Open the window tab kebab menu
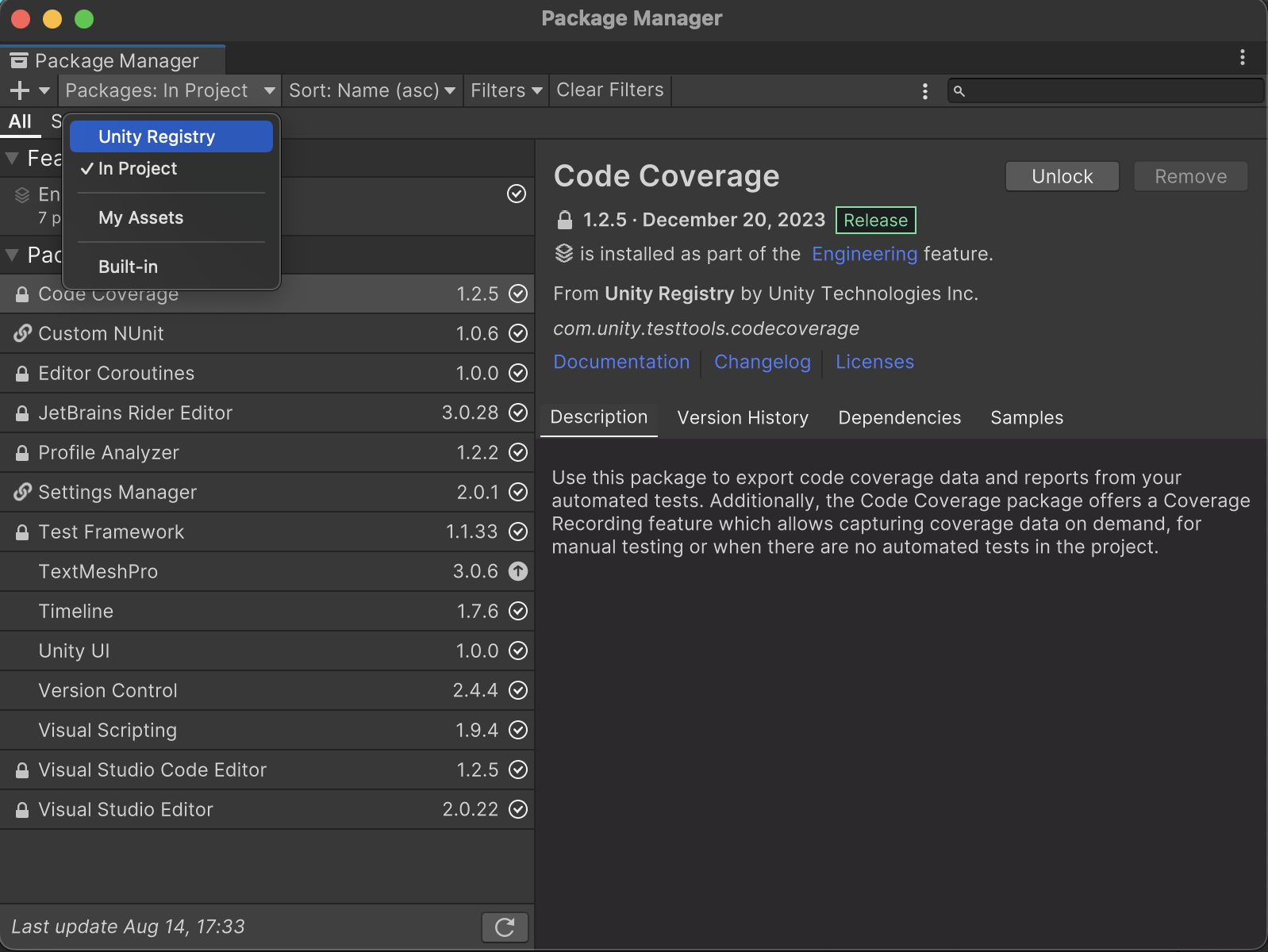 [x=1242, y=57]
